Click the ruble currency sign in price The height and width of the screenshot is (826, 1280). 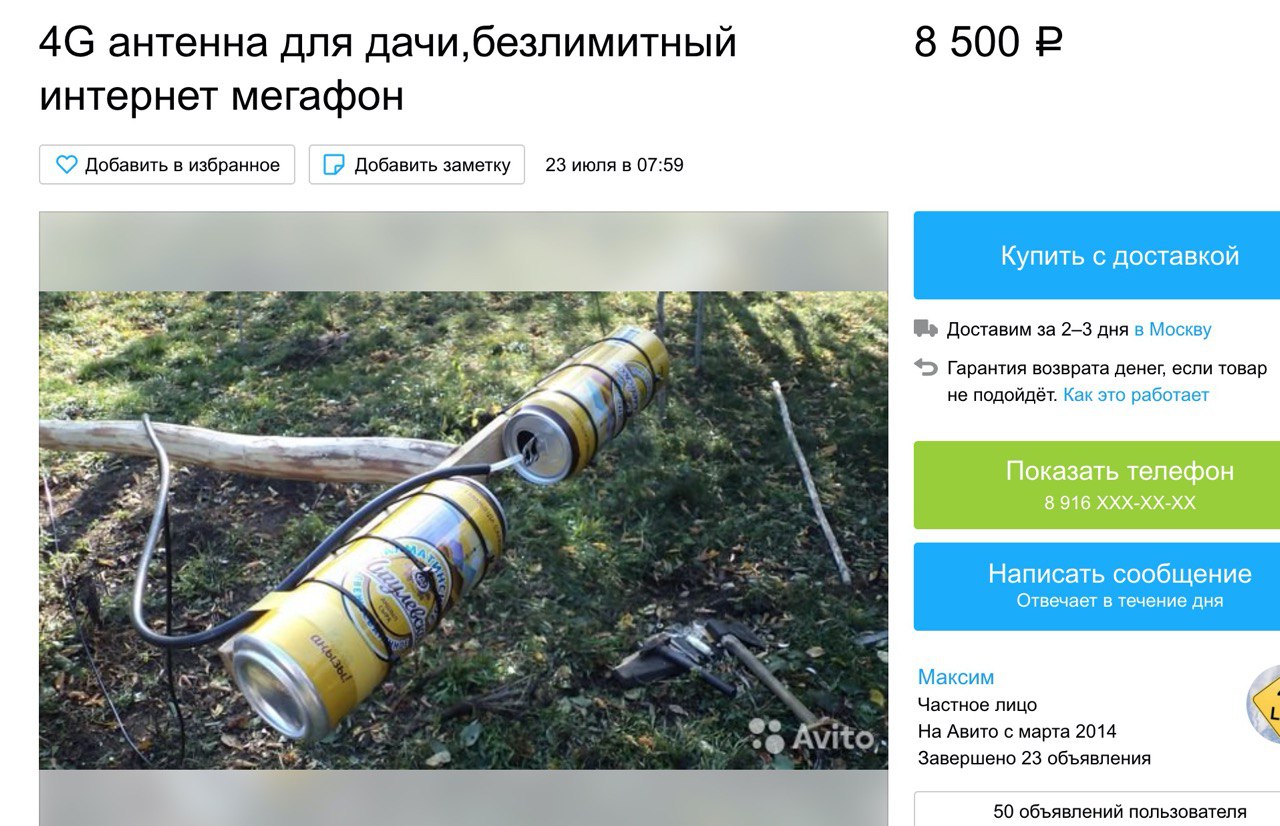click(x=1049, y=43)
